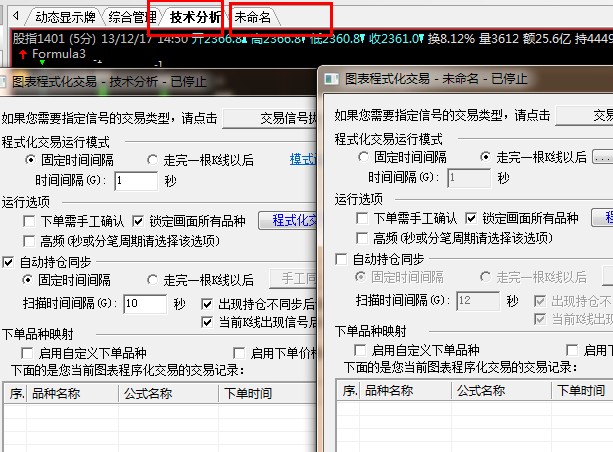Tick the 高频 option in 技术分析 dialog
The height and width of the screenshot is (452, 613).
(x=31, y=241)
